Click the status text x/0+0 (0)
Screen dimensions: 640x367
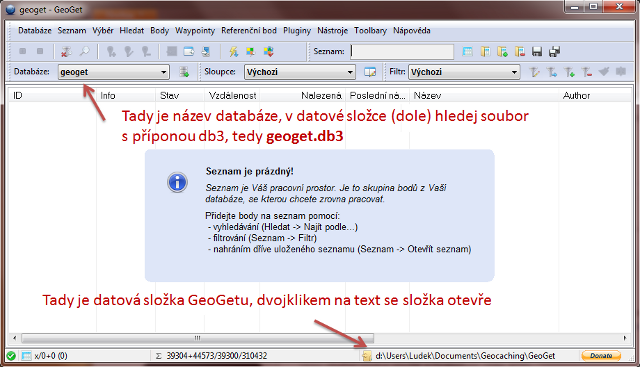[51, 356]
